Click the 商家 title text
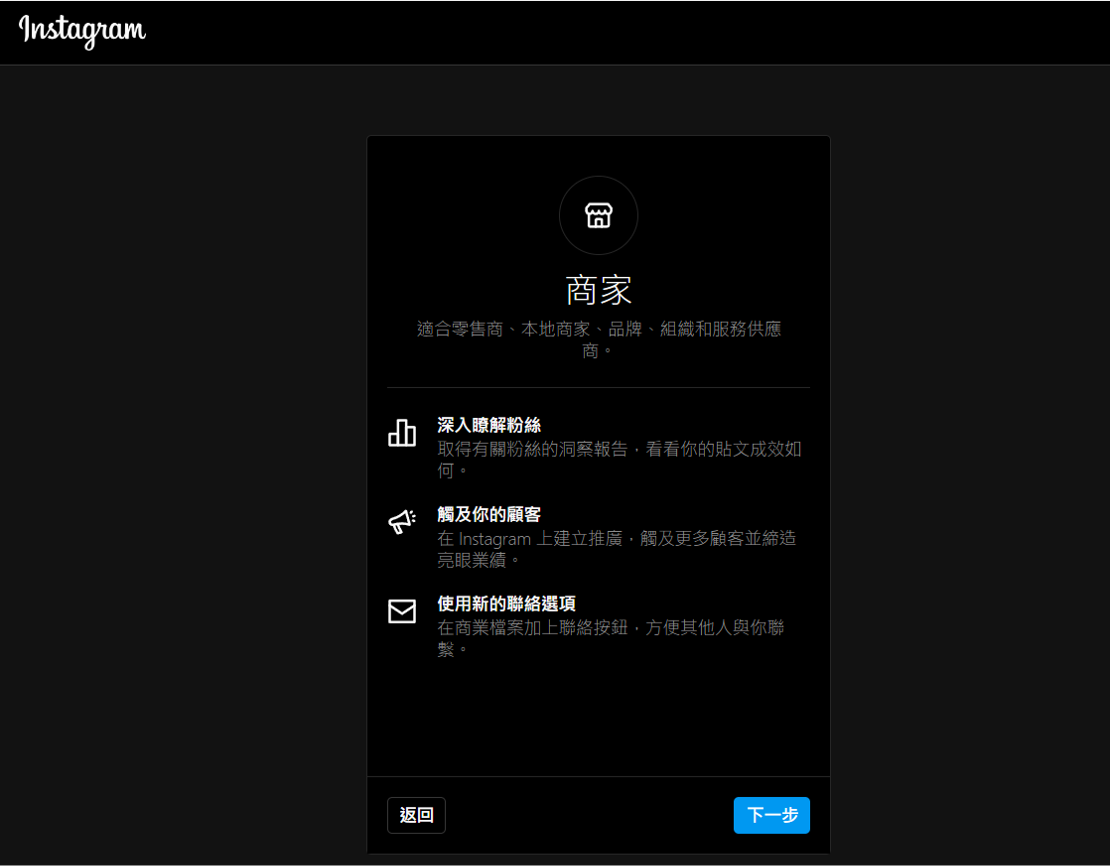 pyautogui.click(x=598, y=290)
